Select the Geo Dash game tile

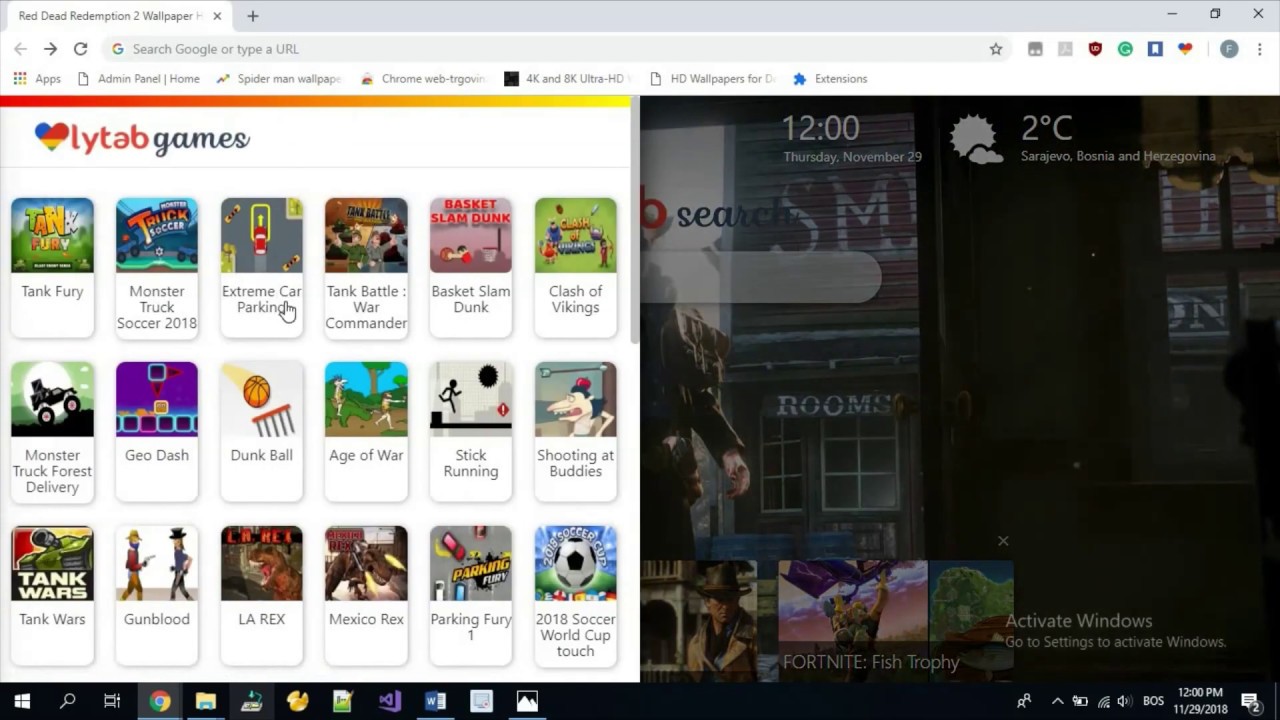(156, 400)
